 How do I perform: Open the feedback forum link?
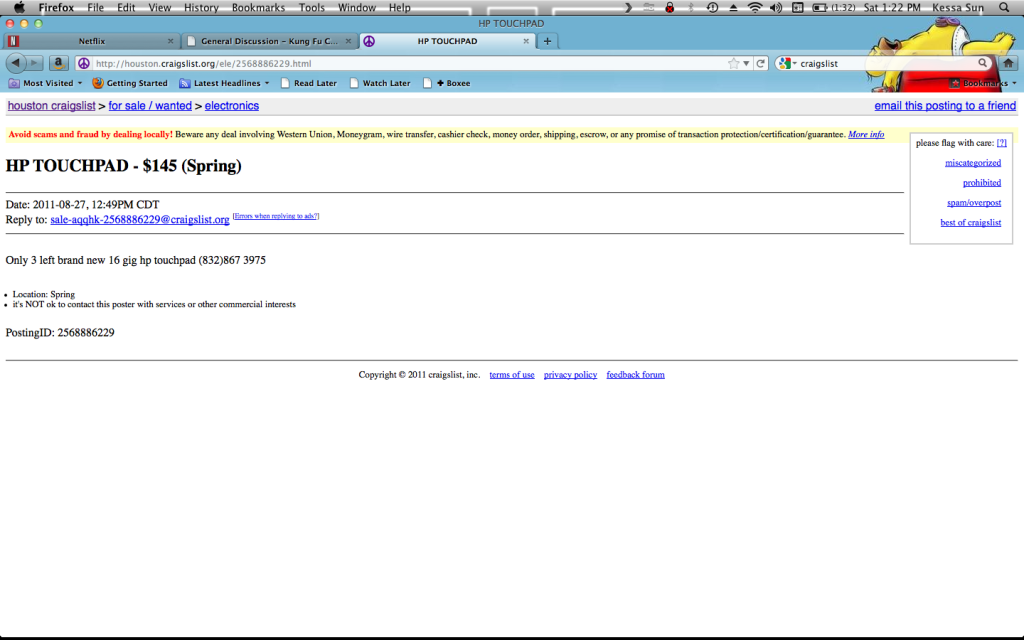[635, 375]
